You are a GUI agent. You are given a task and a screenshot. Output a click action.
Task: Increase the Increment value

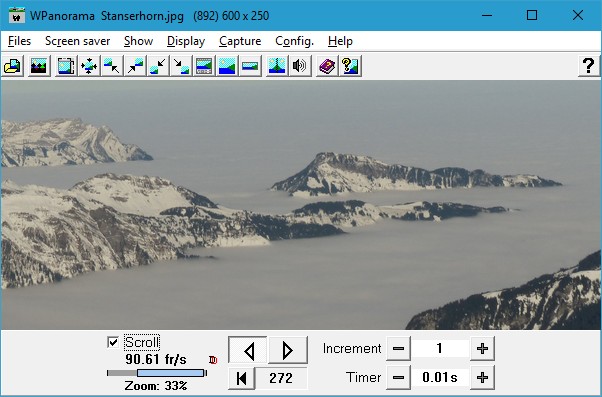(x=482, y=349)
